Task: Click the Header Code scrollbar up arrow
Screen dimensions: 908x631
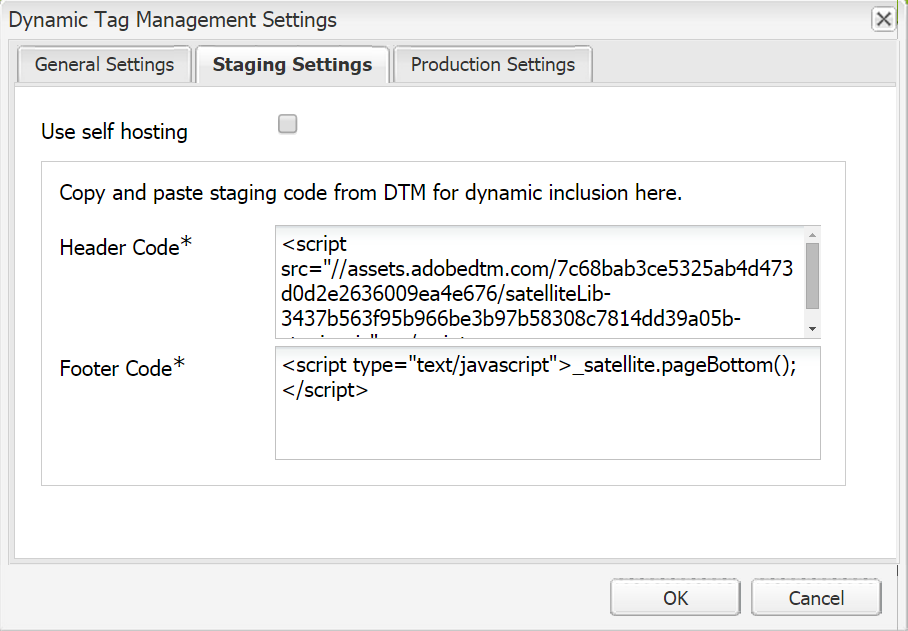Action: tap(812, 236)
